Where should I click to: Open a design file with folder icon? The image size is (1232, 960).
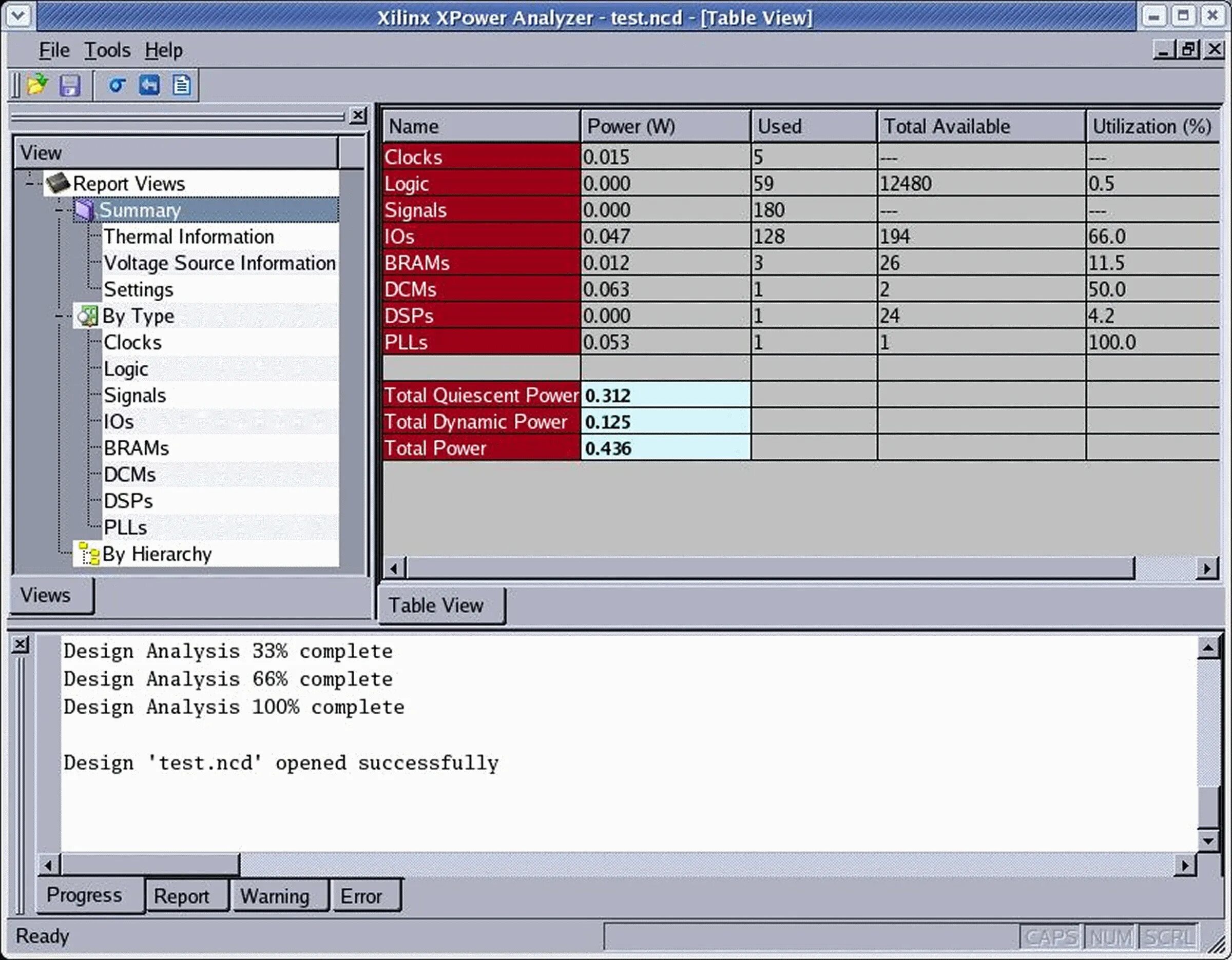[37, 86]
